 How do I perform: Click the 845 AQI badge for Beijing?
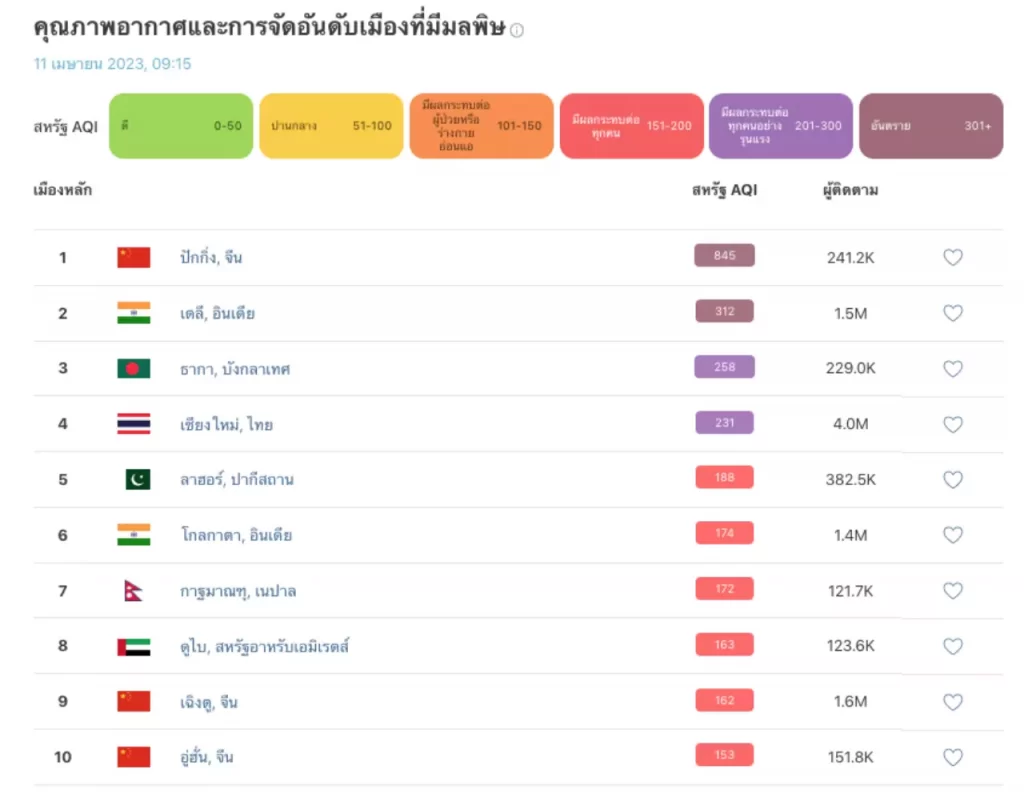click(724, 255)
